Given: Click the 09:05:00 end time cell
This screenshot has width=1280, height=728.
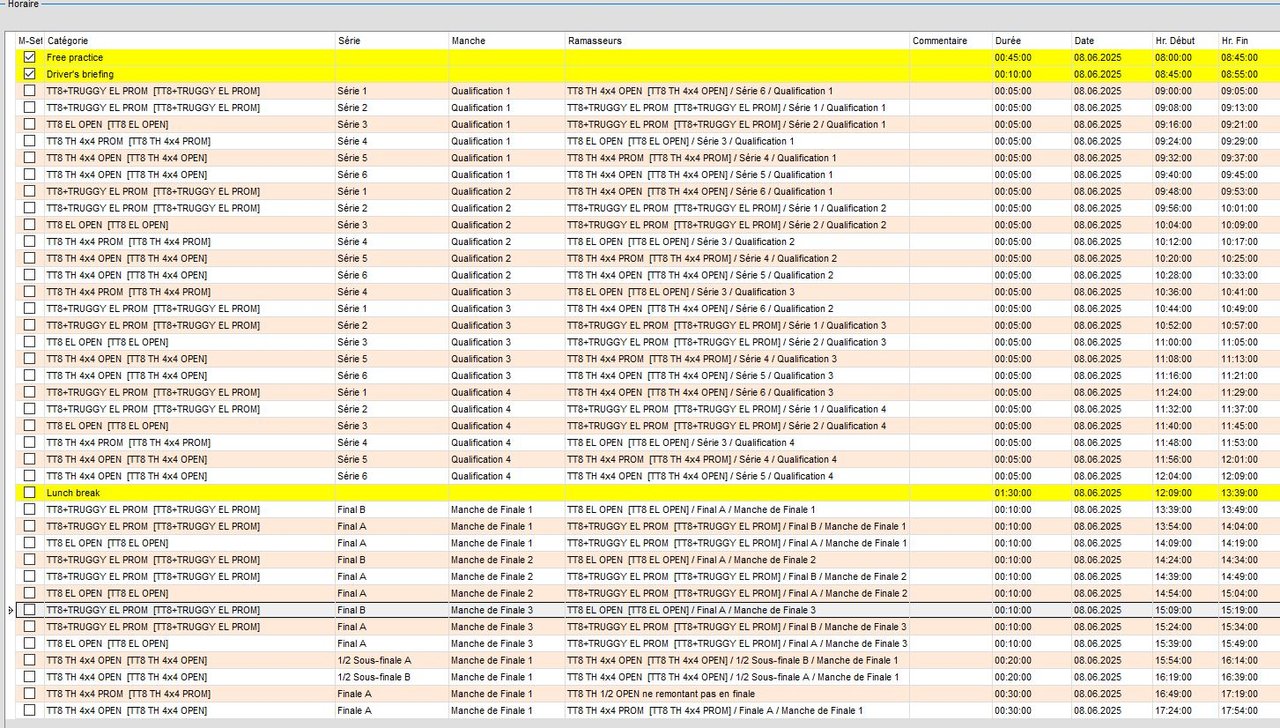Looking at the screenshot, I should [1249, 91].
